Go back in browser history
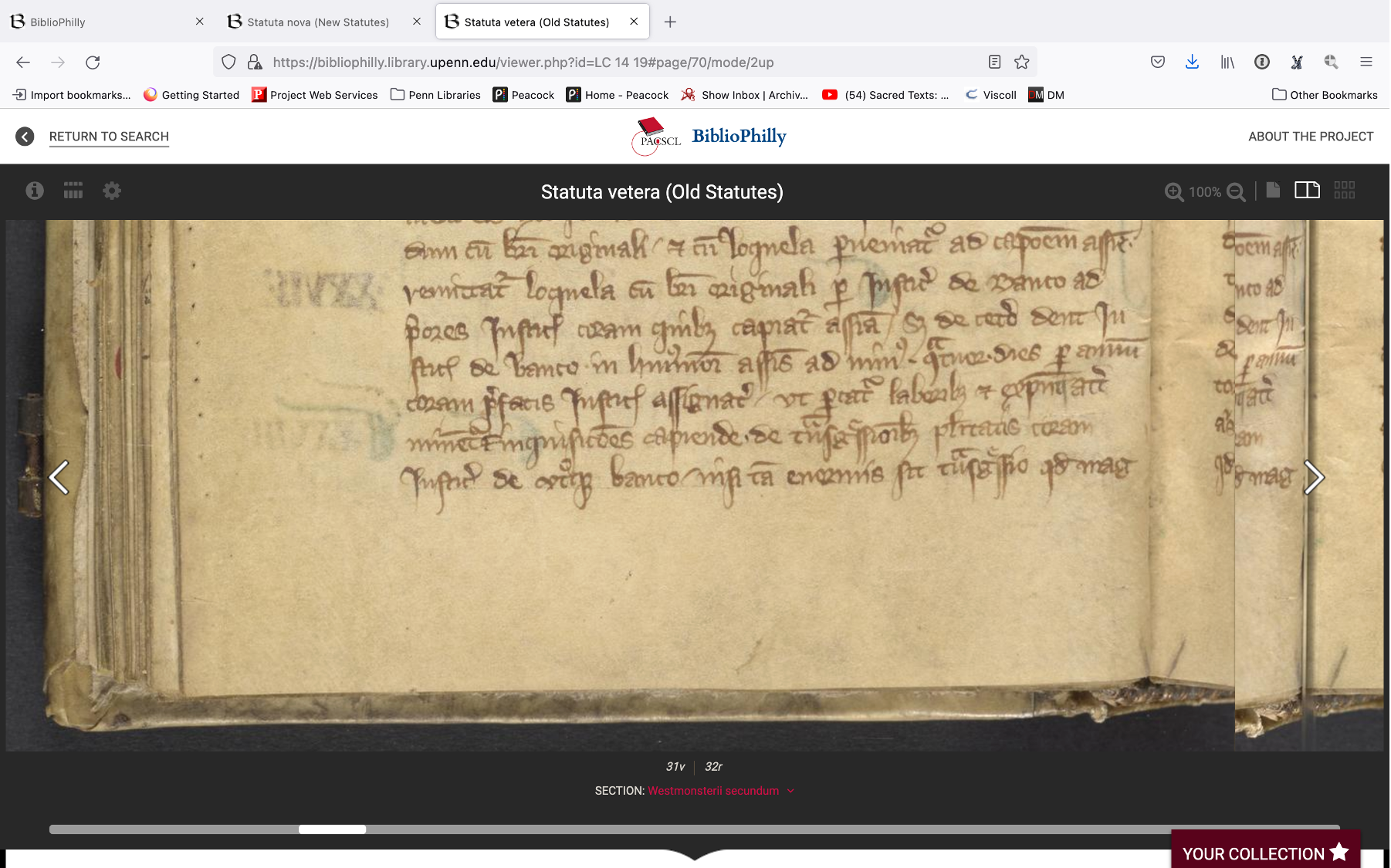Image resolution: width=1391 pixels, height=868 pixels. tap(23, 62)
